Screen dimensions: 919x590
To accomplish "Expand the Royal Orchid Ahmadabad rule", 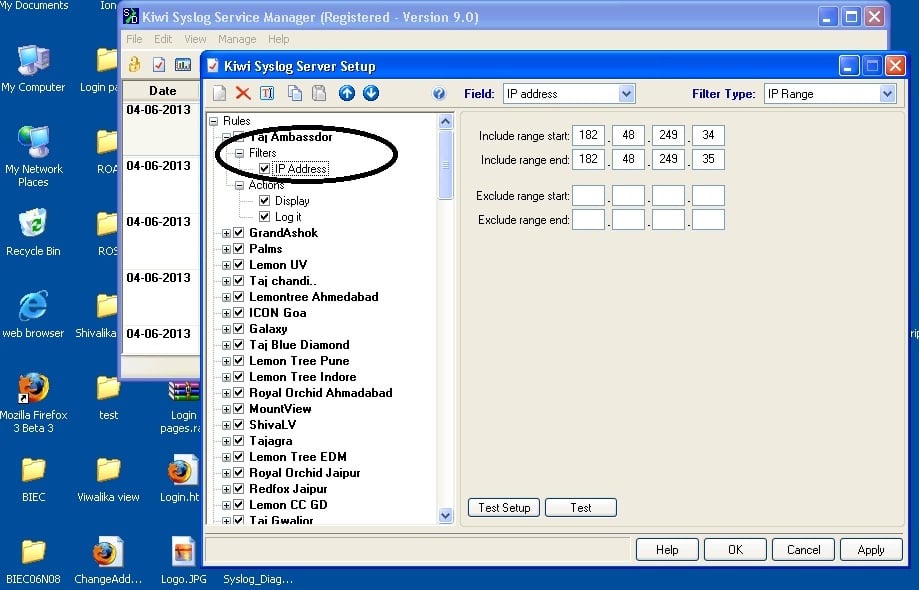I will pyautogui.click(x=226, y=393).
